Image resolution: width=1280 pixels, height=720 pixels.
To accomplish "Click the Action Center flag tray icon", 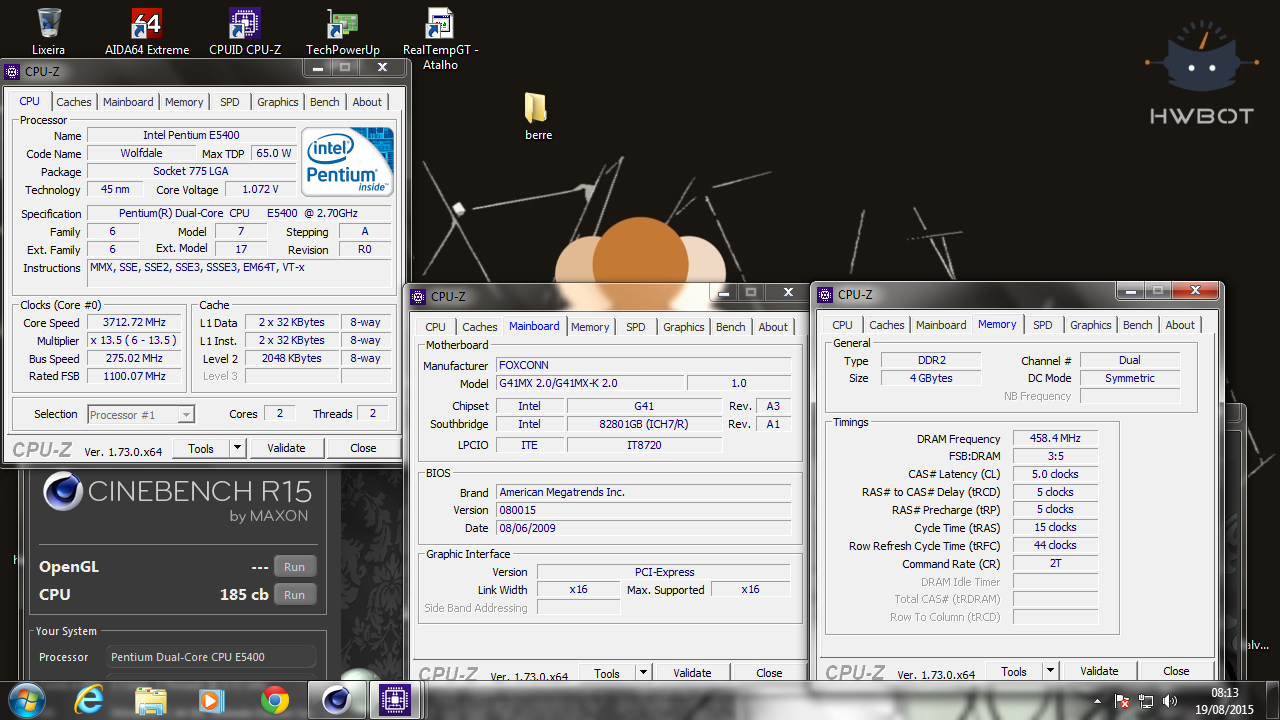I will pyautogui.click(x=1122, y=701).
